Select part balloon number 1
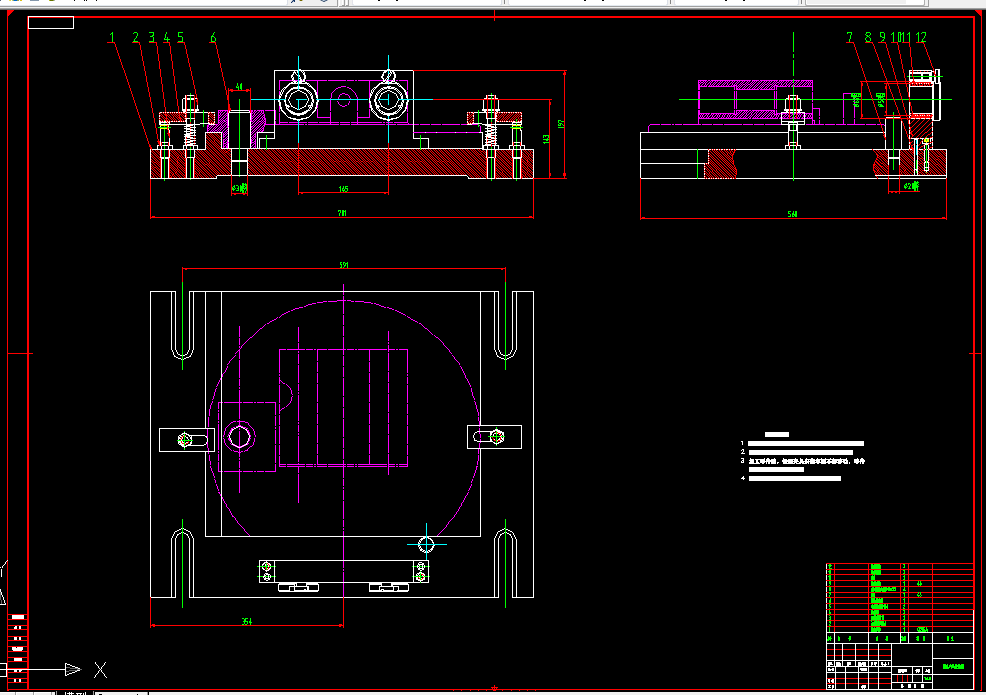Screen dimensions: 986x695 pyautogui.click(x=112, y=38)
